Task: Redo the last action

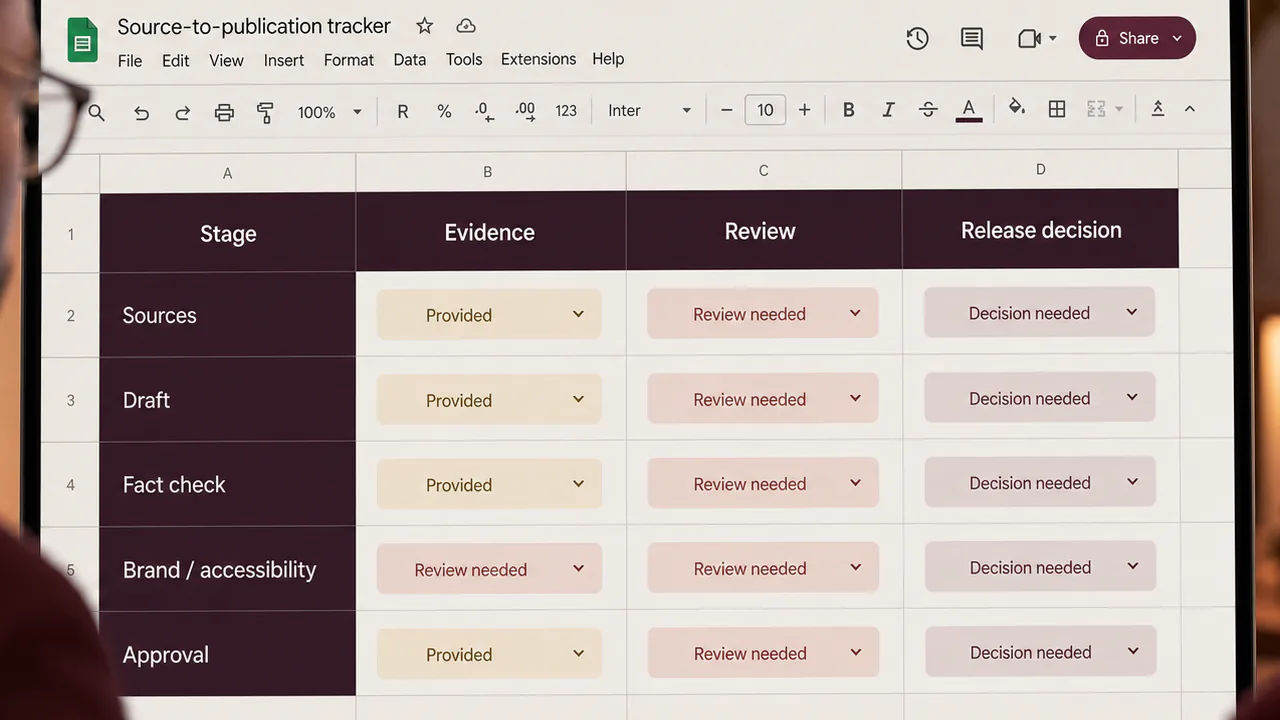Action: [182, 113]
